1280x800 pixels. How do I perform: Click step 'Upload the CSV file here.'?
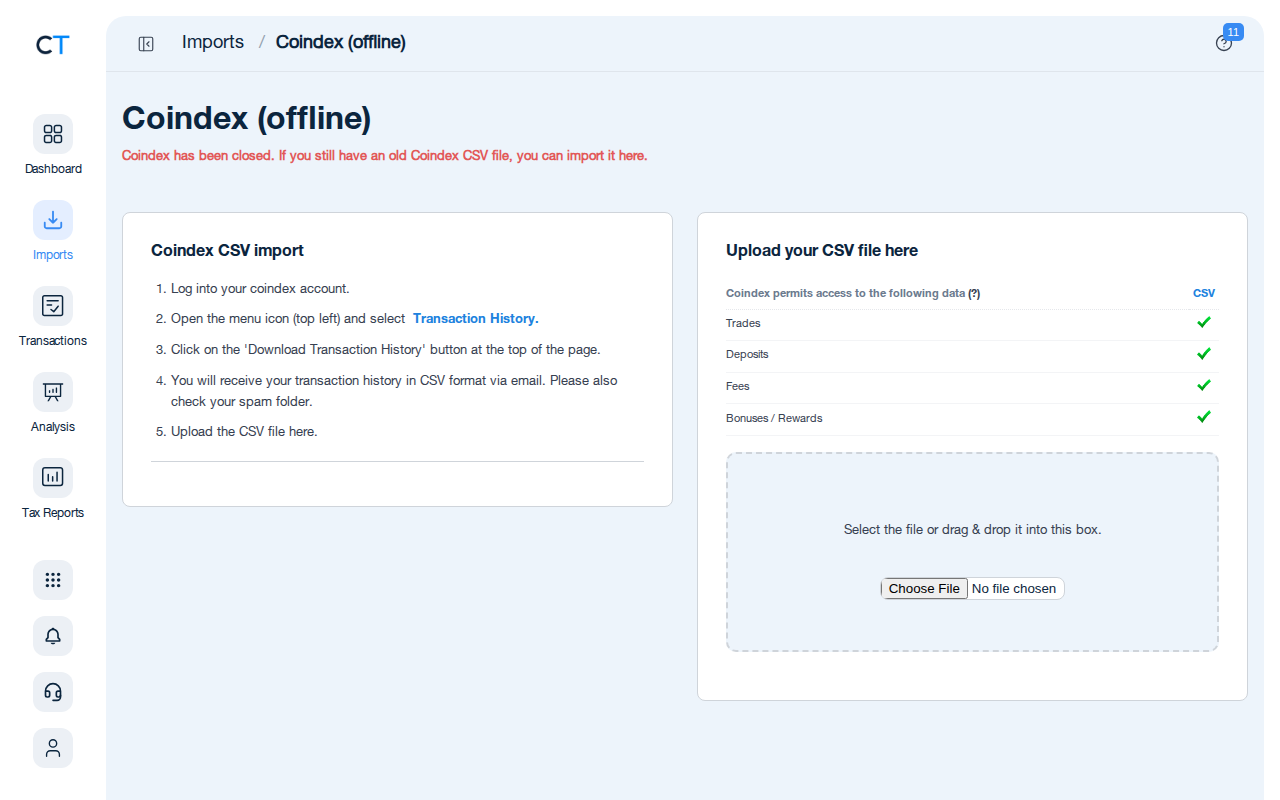[x=244, y=431]
